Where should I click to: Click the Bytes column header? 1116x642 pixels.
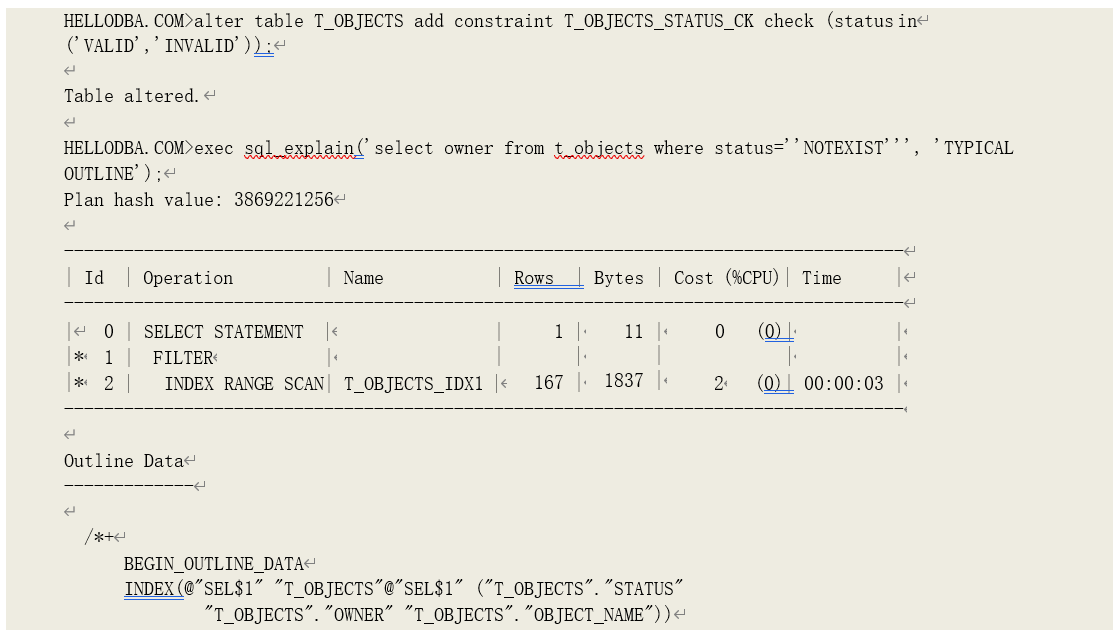[618, 278]
